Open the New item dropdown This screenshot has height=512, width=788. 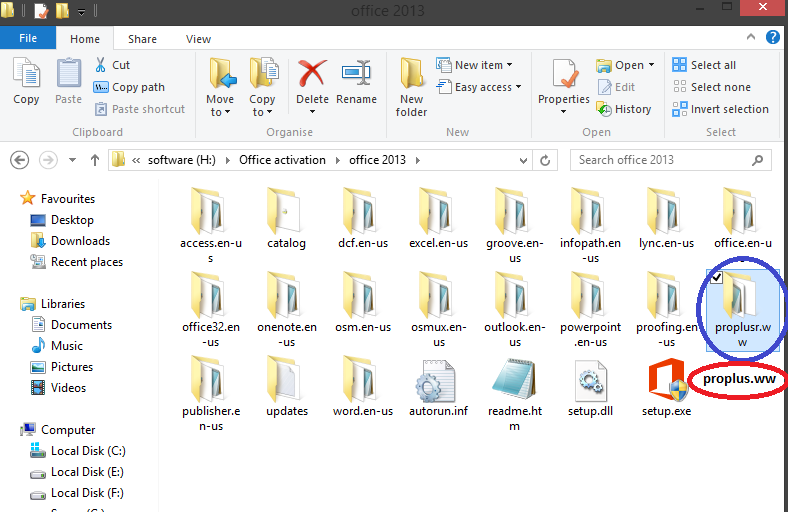click(483, 65)
